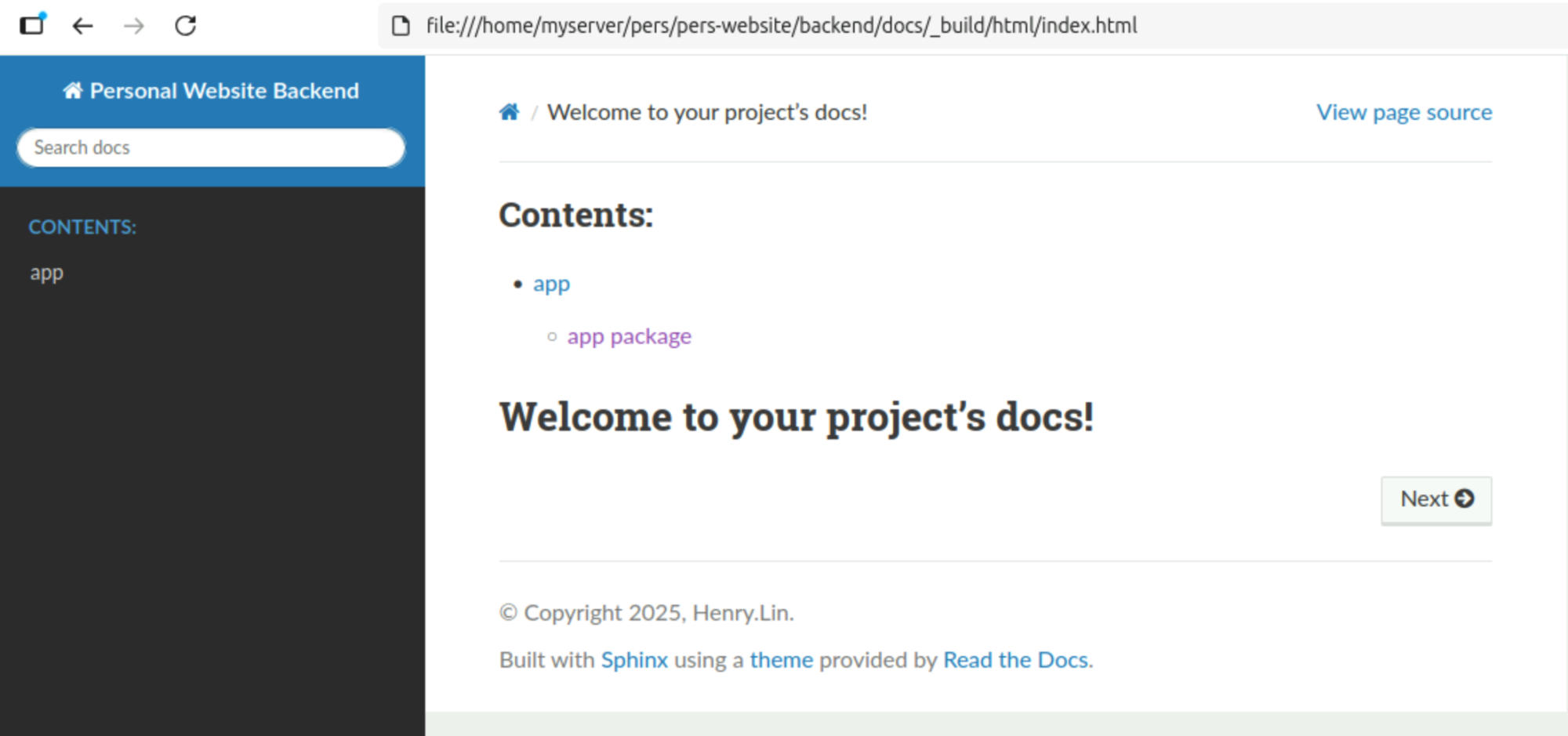Visit the Read the Docs link
The width and height of the screenshot is (1568, 736).
pos(1015,660)
